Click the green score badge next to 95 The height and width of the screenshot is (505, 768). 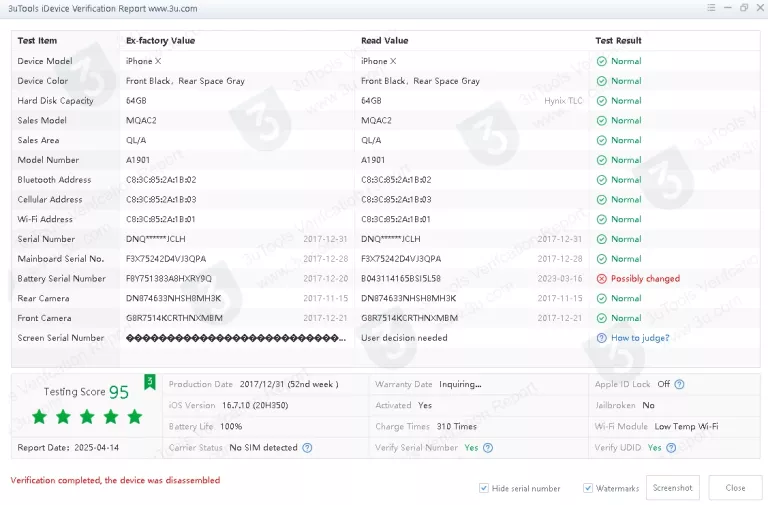(x=150, y=381)
